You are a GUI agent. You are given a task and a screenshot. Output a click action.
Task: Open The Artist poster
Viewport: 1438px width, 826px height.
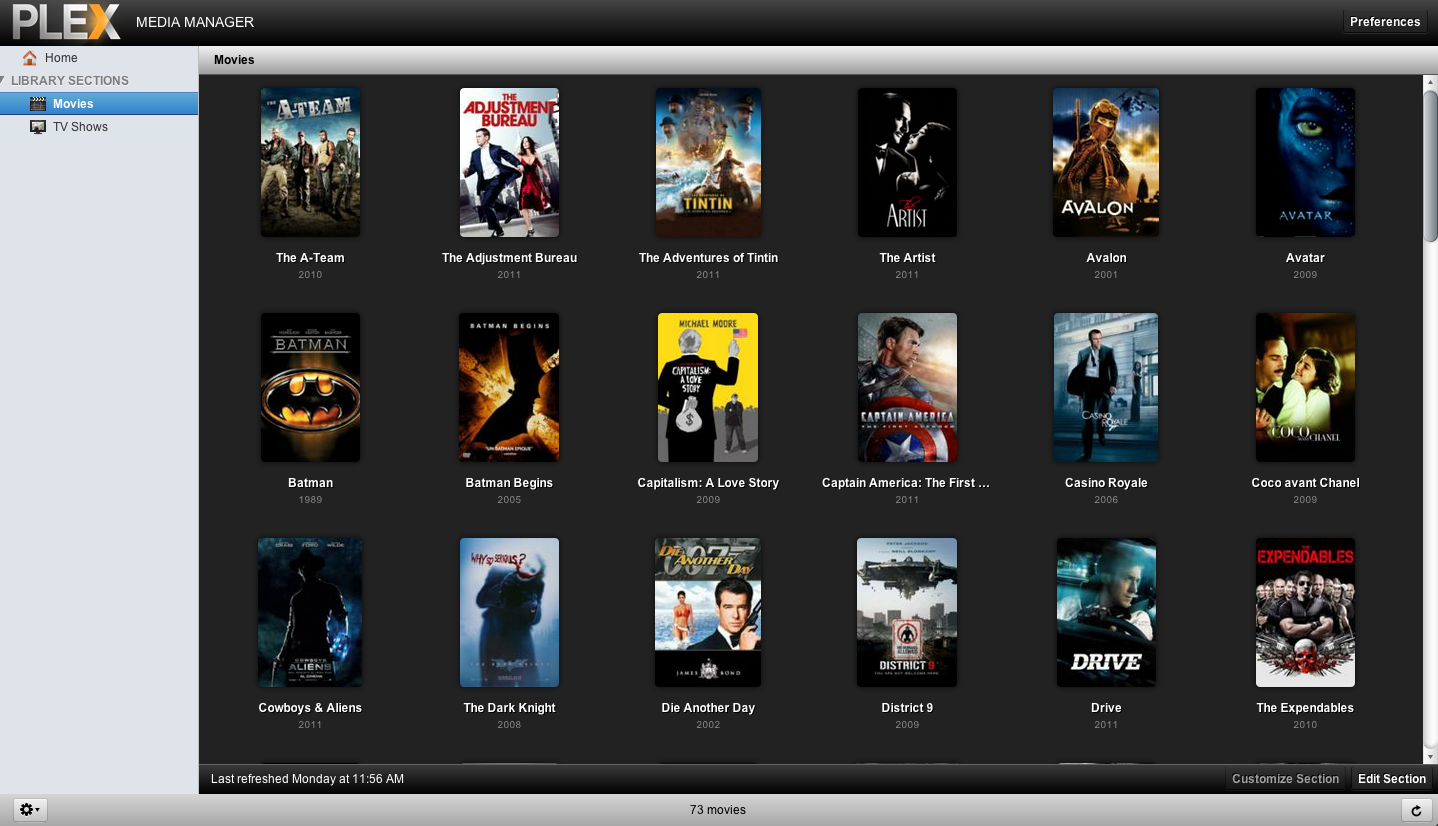(x=907, y=162)
